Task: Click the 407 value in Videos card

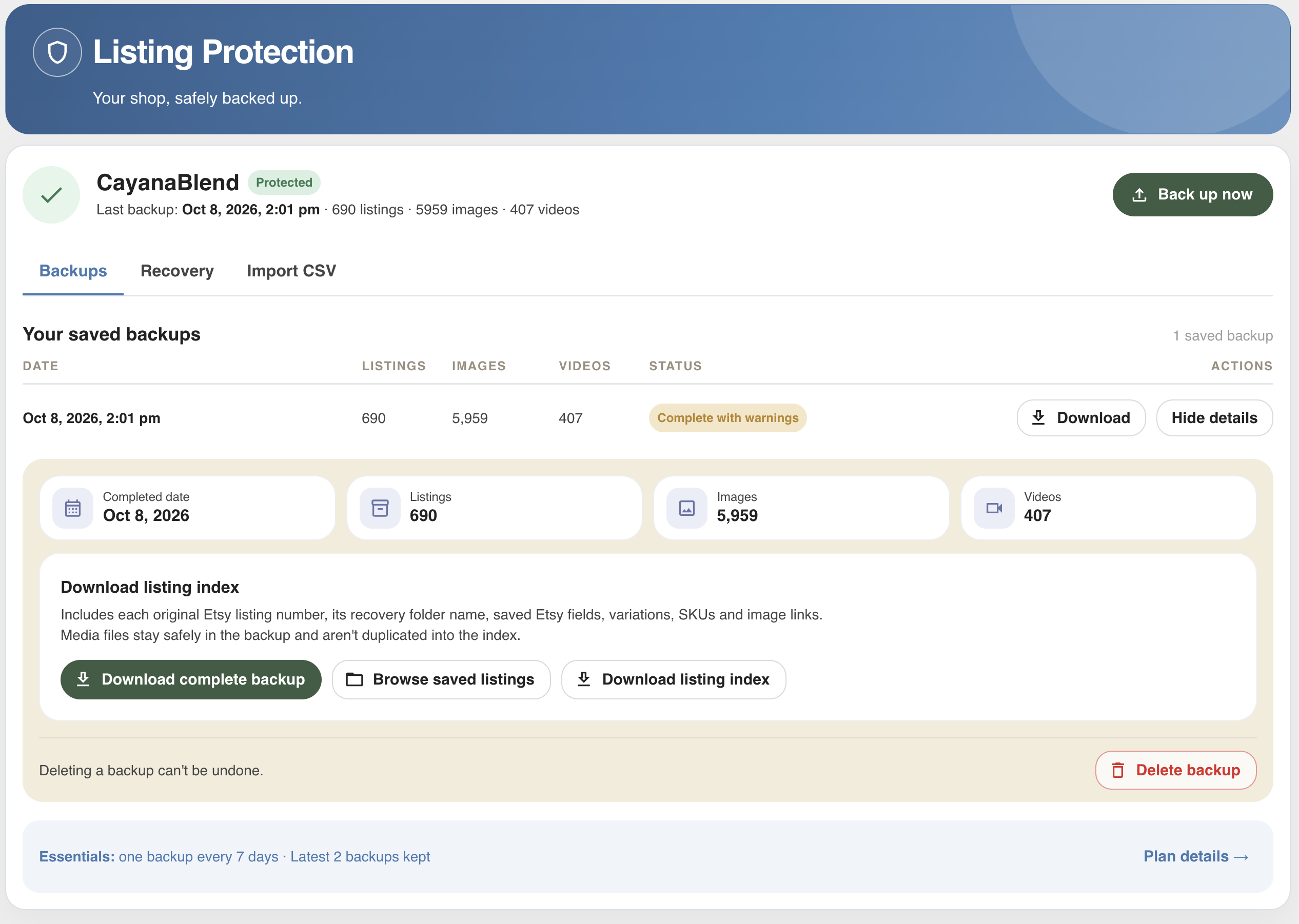Action: pos(1037,516)
